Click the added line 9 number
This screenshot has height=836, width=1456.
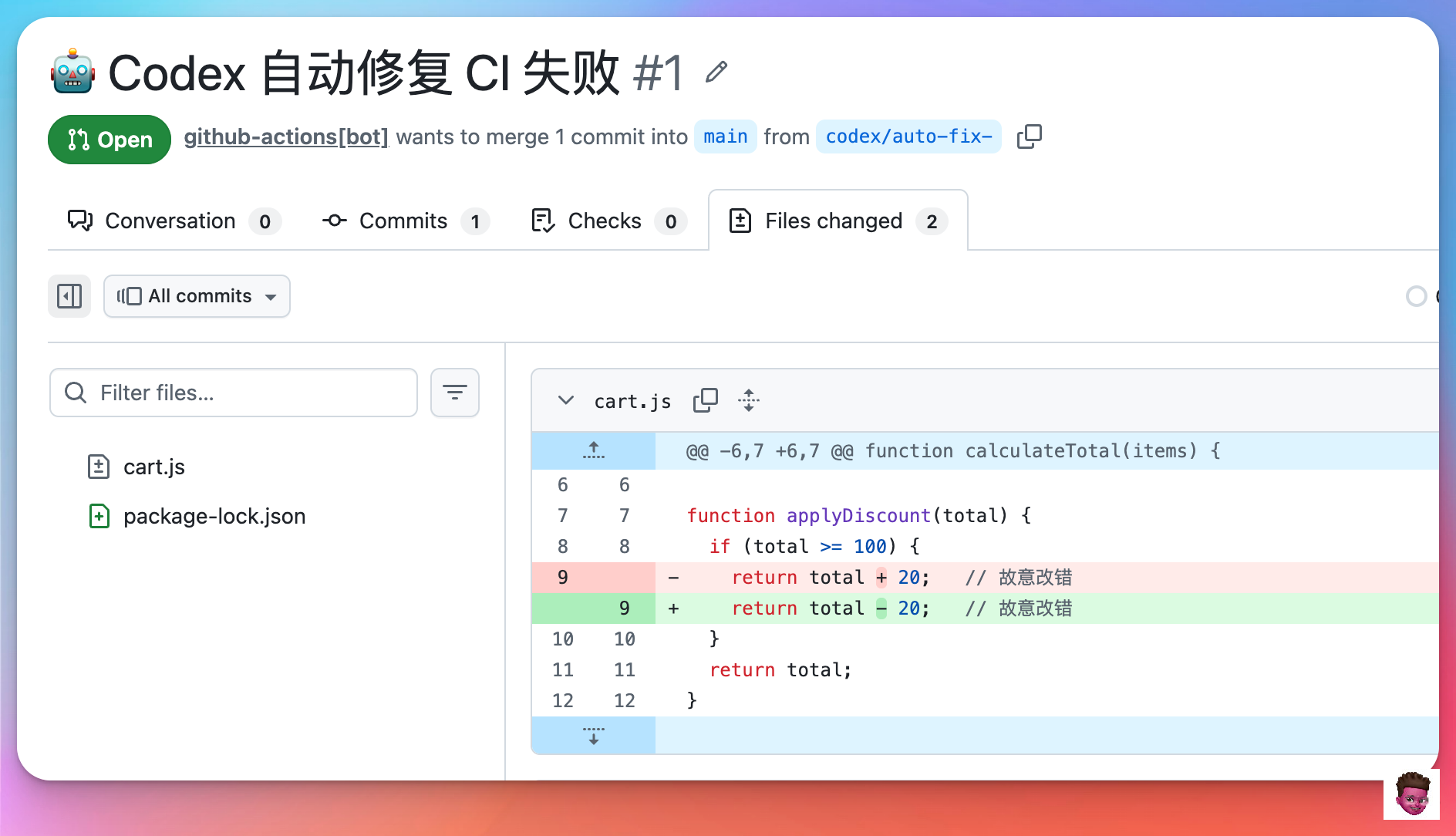(625, 608)
